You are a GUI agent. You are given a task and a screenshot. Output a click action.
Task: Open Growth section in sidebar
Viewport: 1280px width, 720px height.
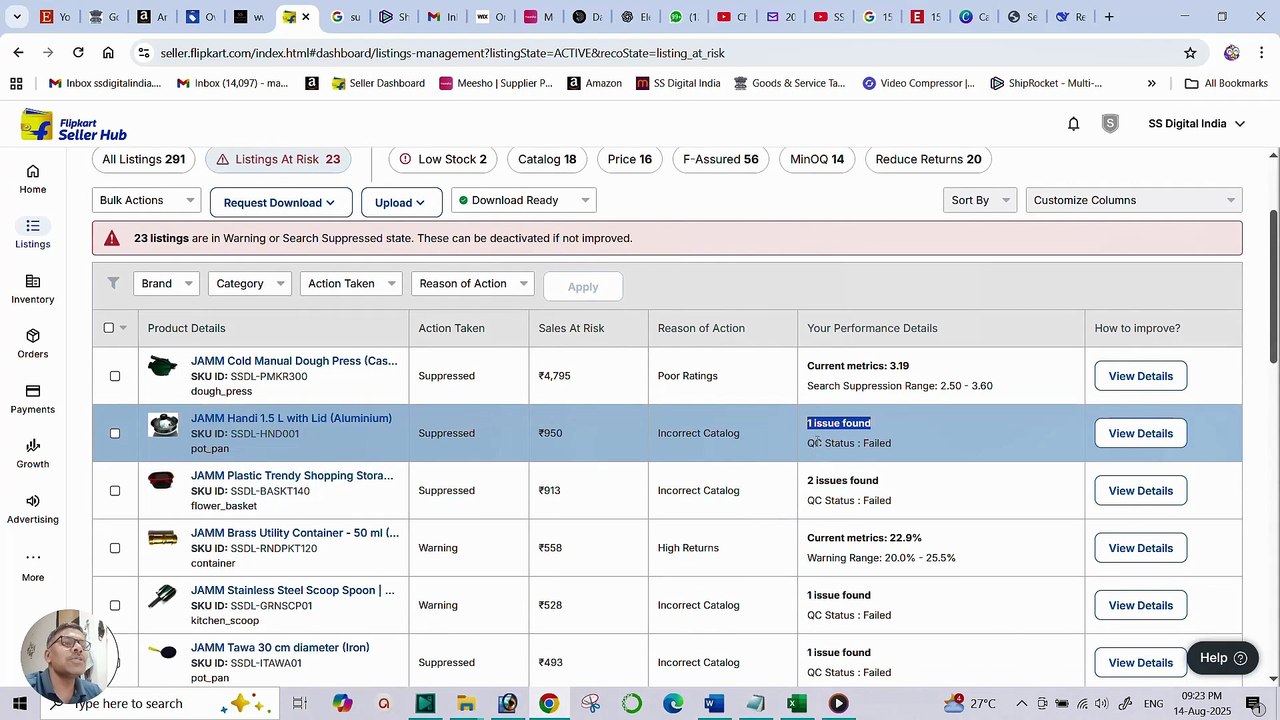click(x=32, y=454)
